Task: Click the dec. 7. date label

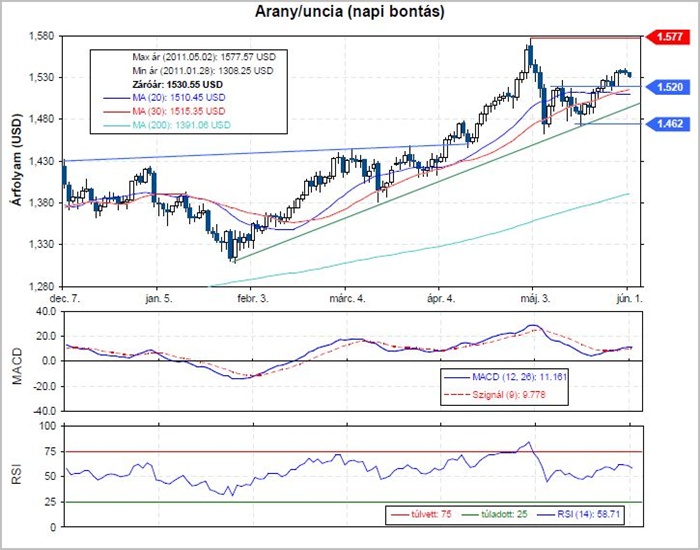Action: 65,298
